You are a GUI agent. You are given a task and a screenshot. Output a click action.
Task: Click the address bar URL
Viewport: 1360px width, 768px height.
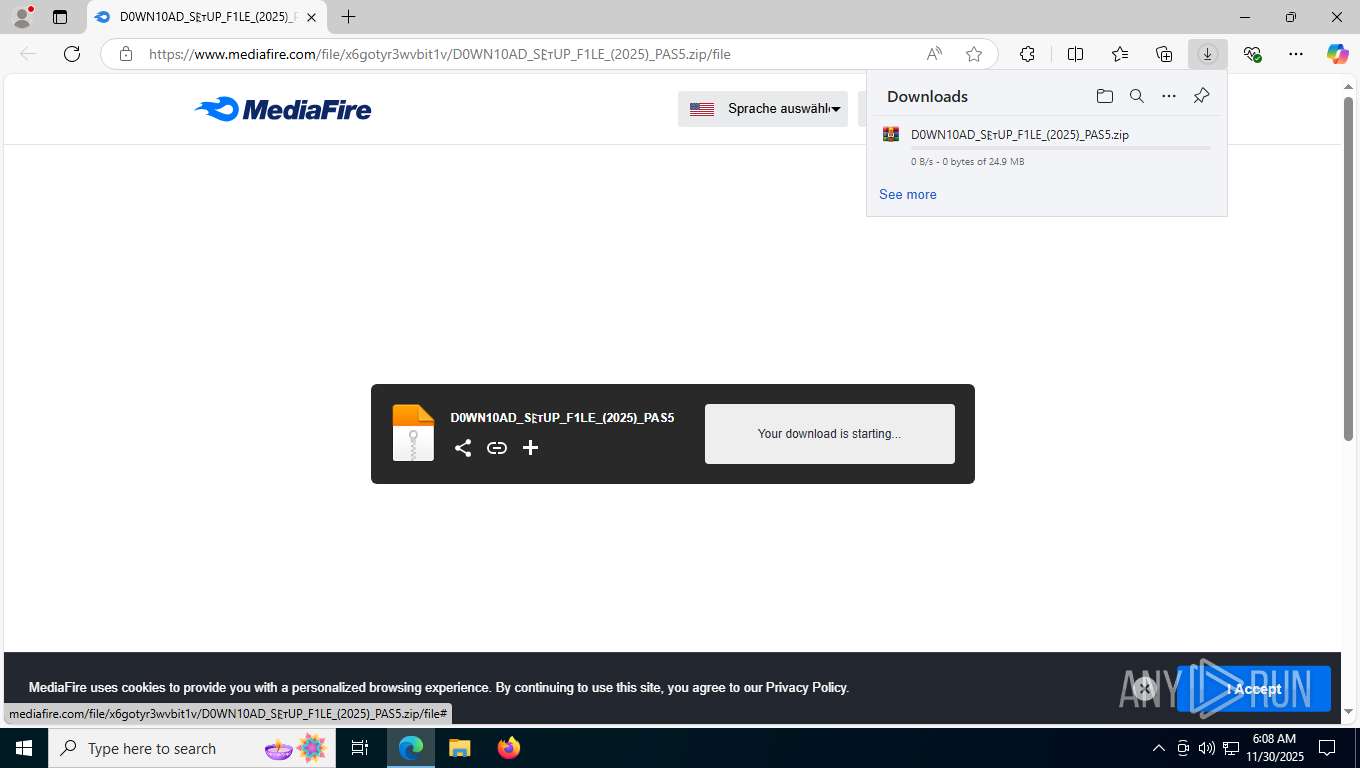439,54
